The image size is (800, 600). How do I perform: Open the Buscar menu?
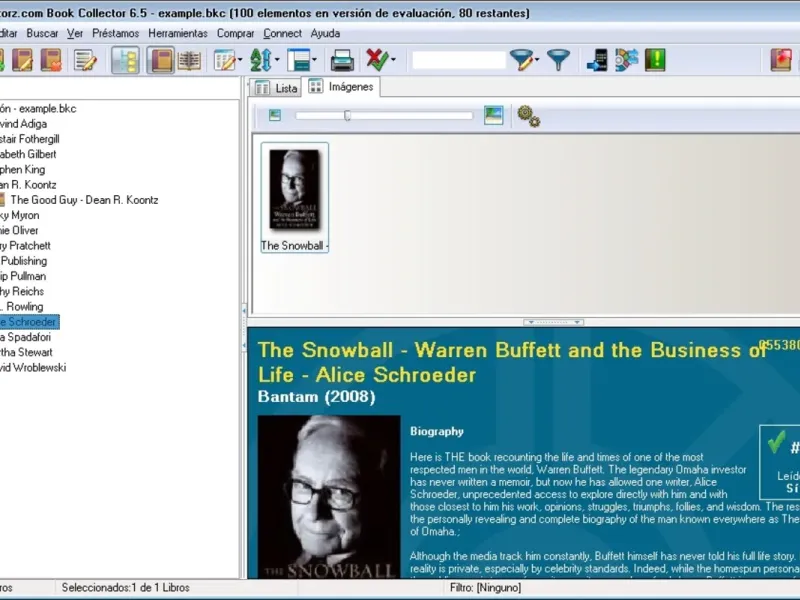click(42, 34)
